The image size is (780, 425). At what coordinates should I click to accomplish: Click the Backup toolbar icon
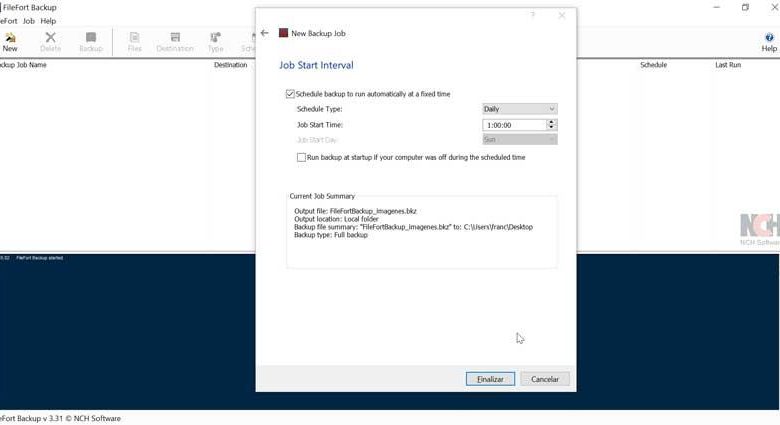pos(91,42)
